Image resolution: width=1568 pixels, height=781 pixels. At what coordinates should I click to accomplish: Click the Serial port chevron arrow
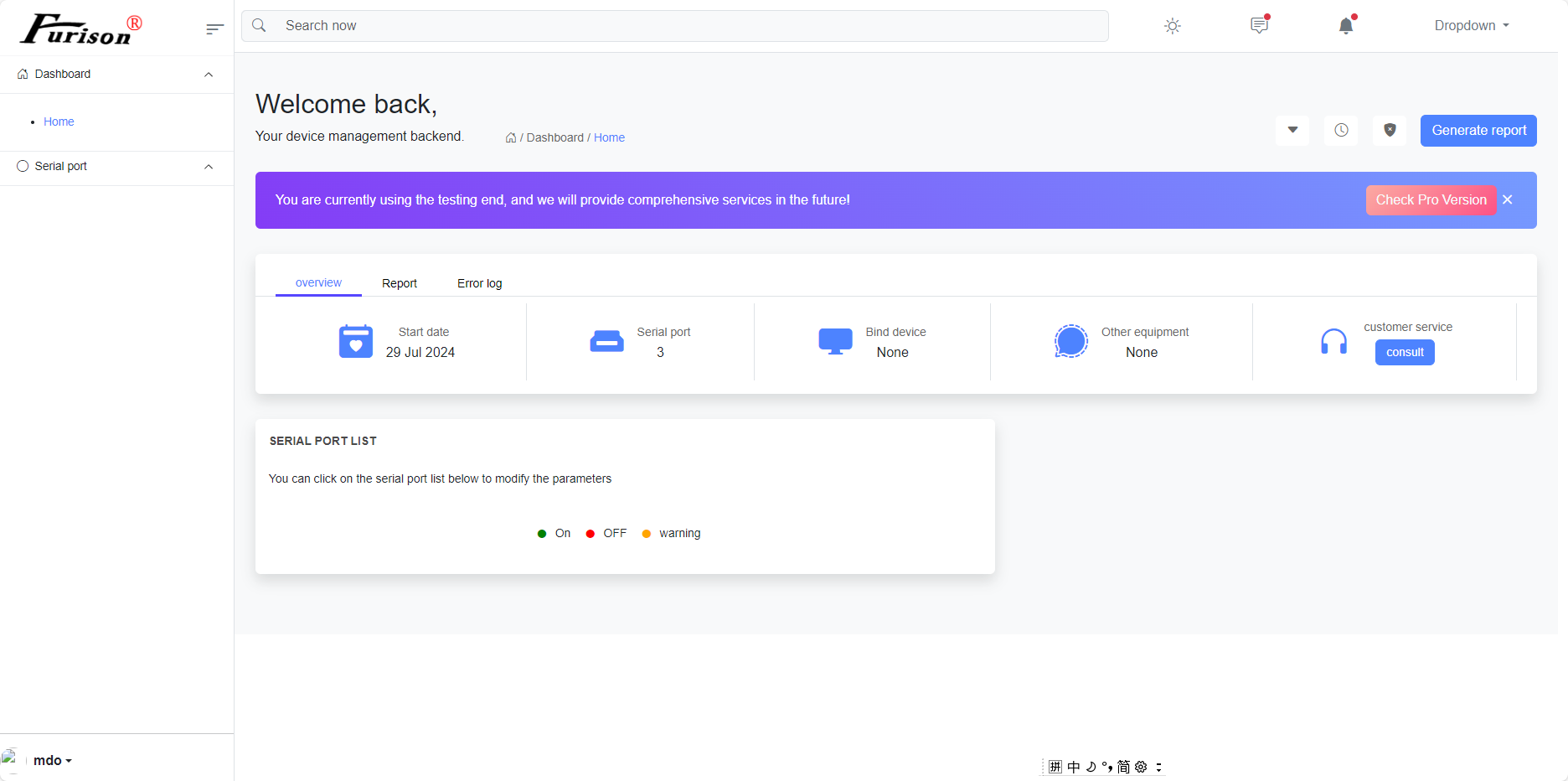click(209, 167)
